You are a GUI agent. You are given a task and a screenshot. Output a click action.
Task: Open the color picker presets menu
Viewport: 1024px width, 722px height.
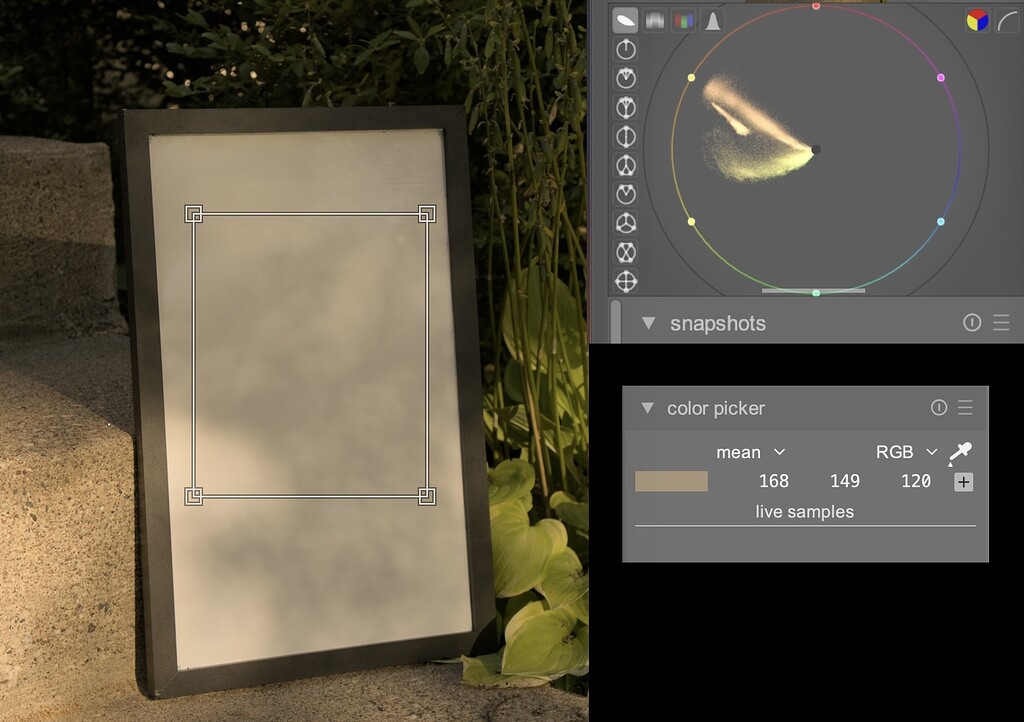[965, 408]
